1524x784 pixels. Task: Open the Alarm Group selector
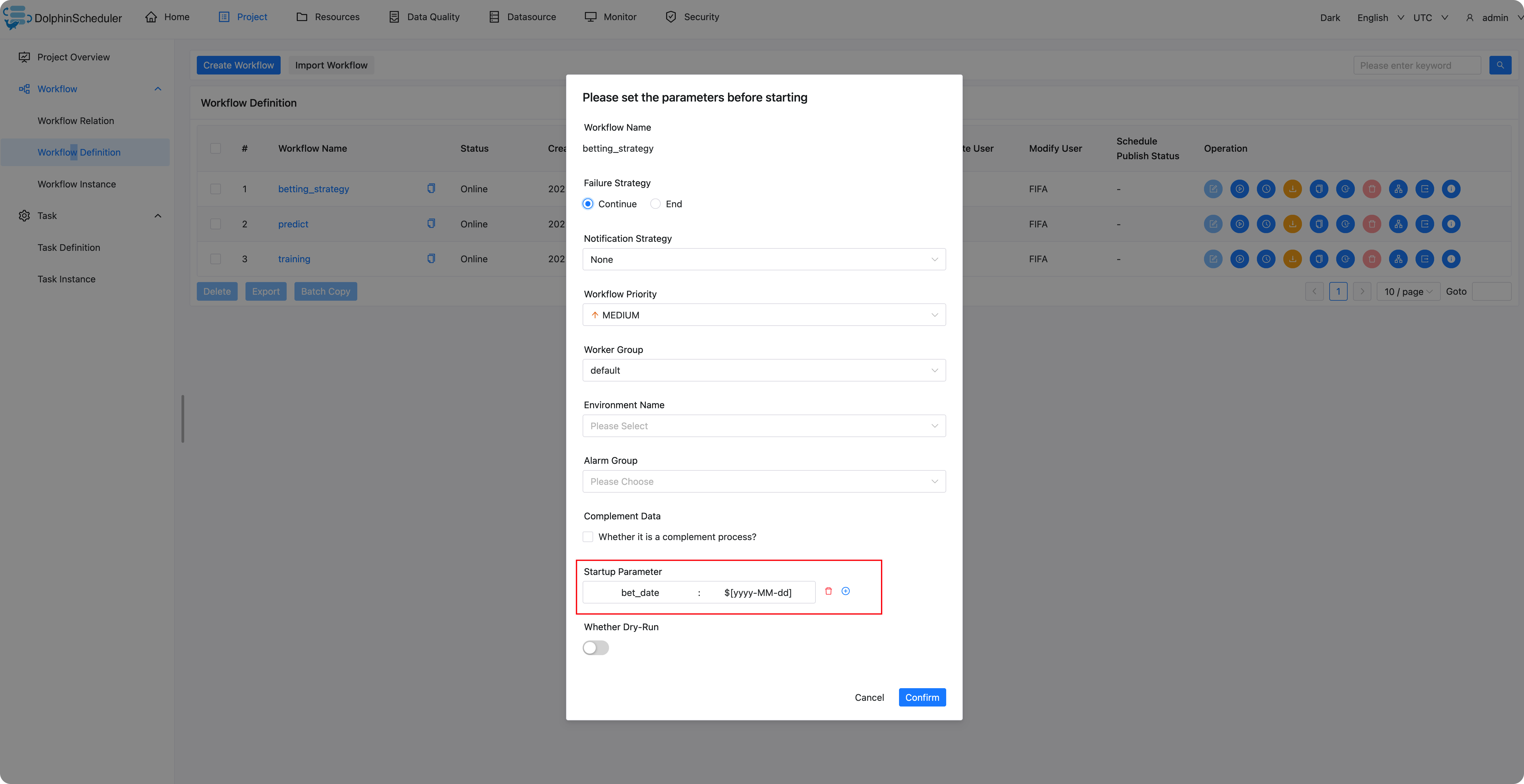click(x=763, y=482)
